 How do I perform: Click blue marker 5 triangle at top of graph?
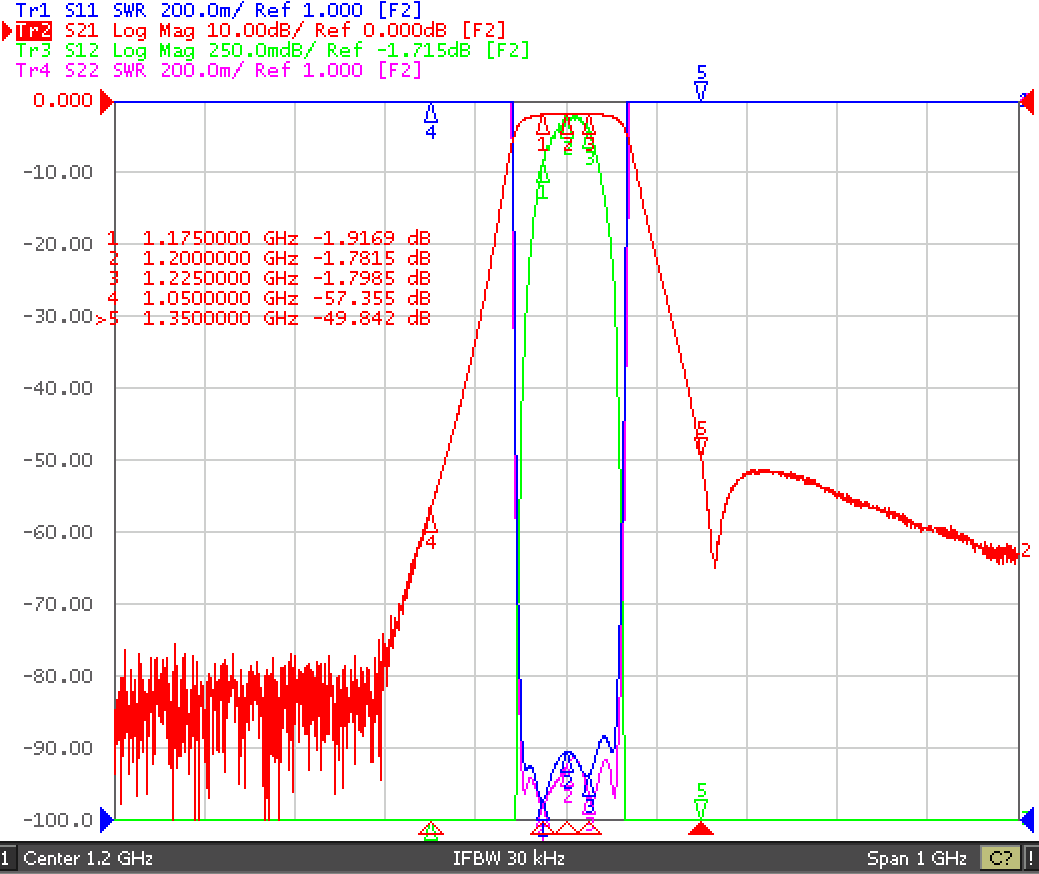pos(701,90)
